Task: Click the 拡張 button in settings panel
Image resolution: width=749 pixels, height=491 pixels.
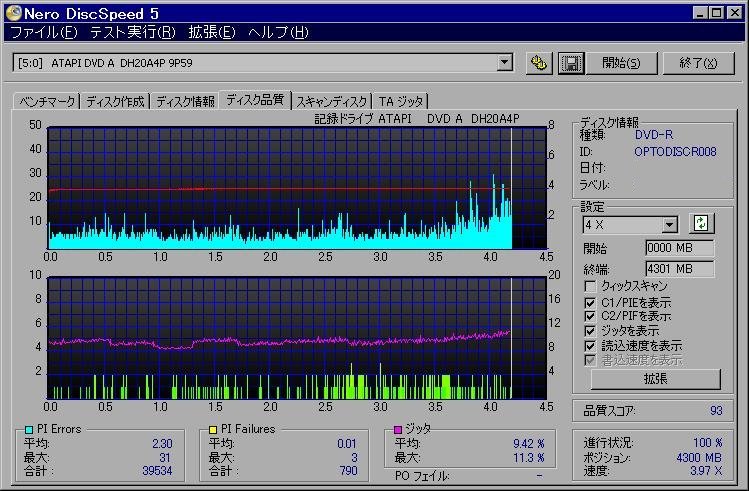Action: [x=655, y=379]
